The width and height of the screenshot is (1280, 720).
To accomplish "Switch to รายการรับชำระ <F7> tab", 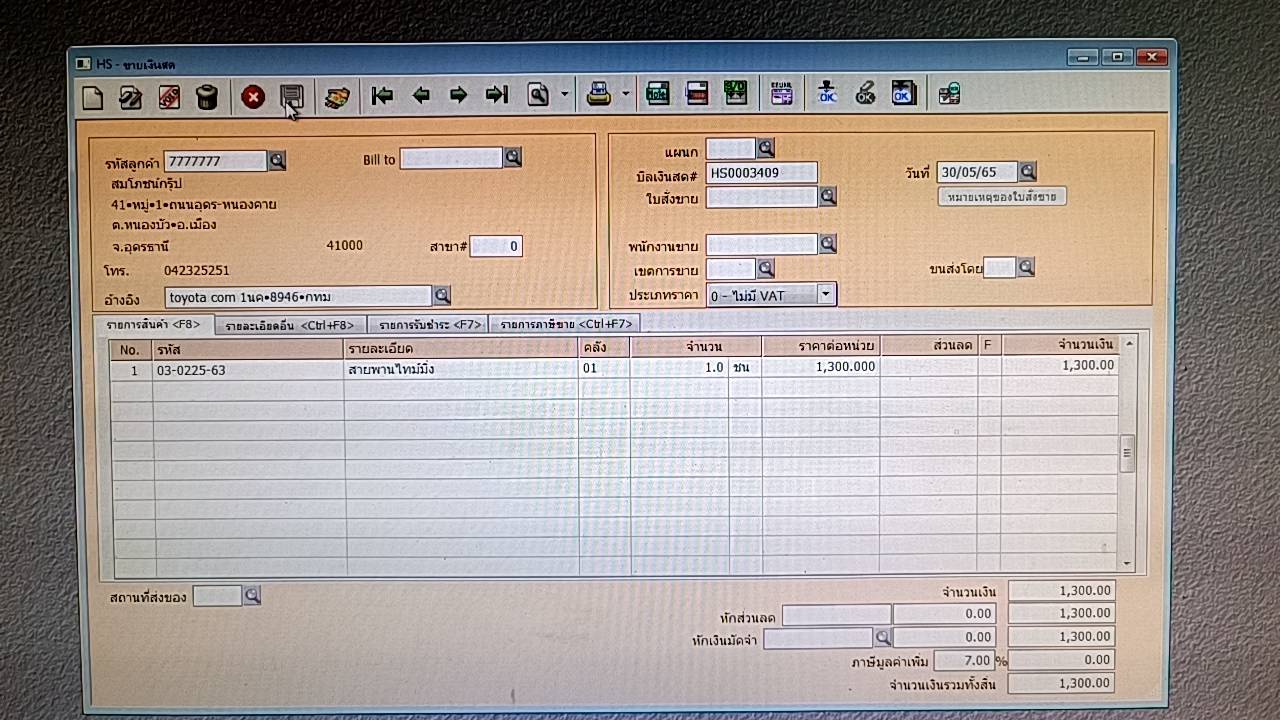I will coord(427,324).
